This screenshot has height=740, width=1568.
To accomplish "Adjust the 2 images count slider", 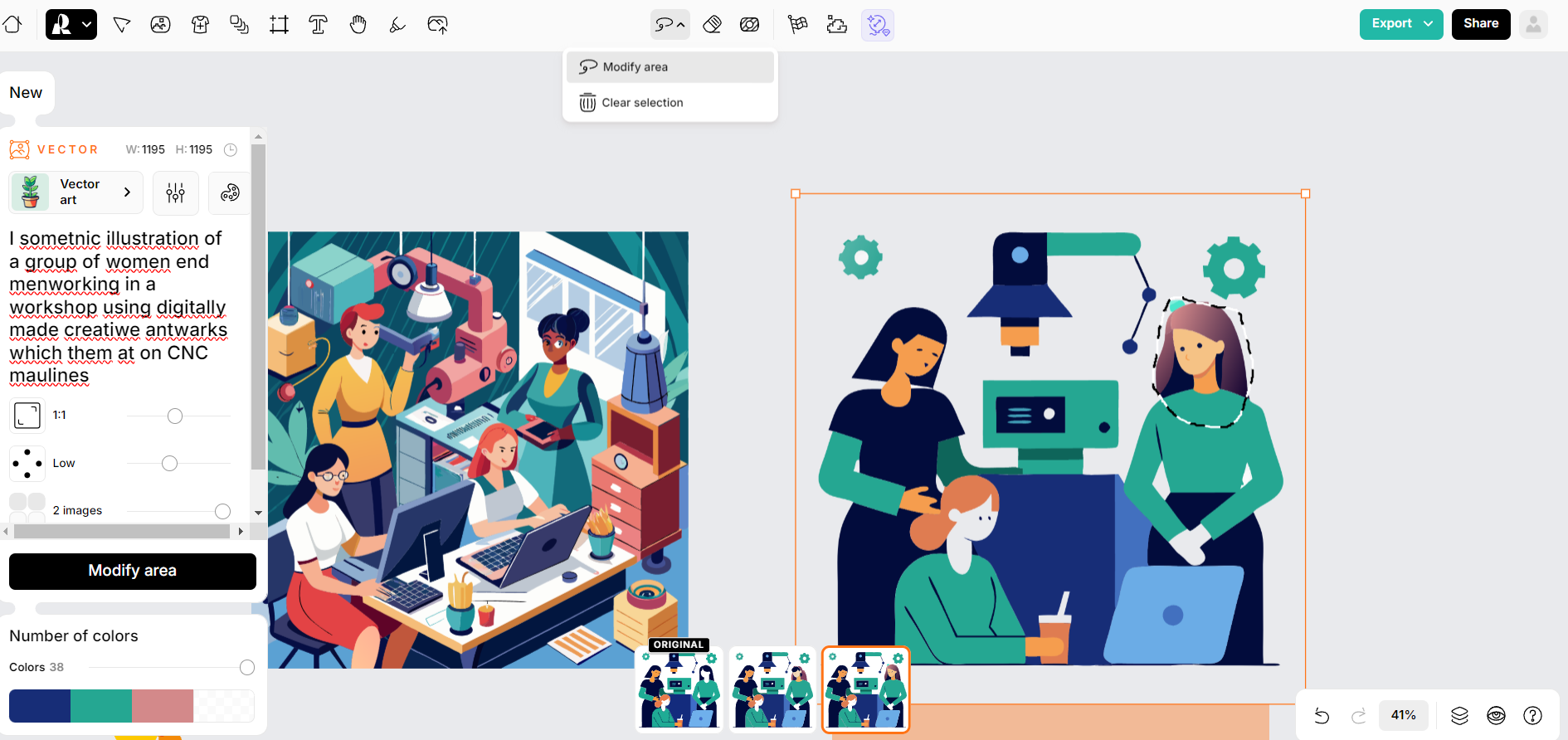I will point(222,511).
